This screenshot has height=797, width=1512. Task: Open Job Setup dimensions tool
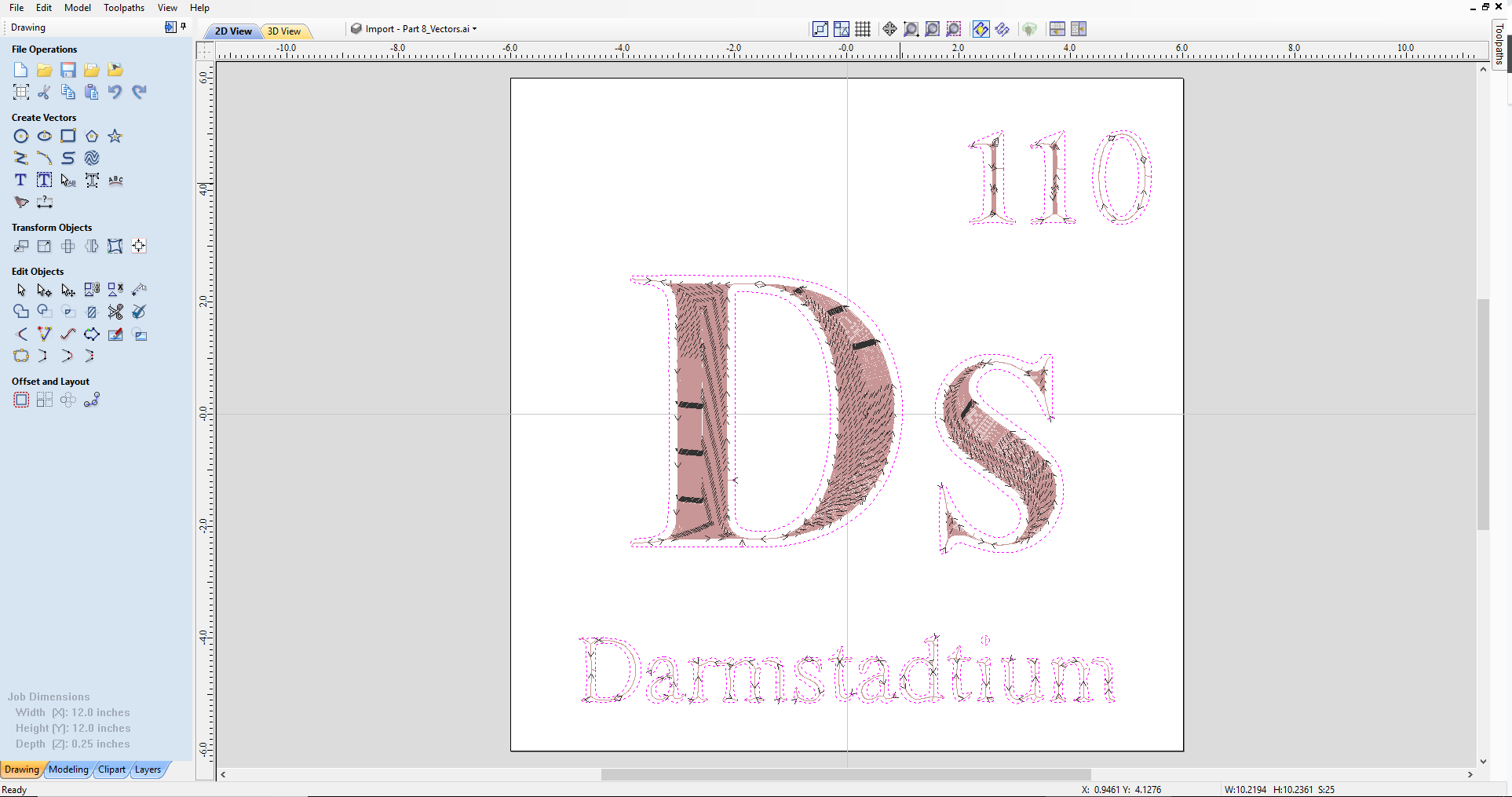click(21, 92)
